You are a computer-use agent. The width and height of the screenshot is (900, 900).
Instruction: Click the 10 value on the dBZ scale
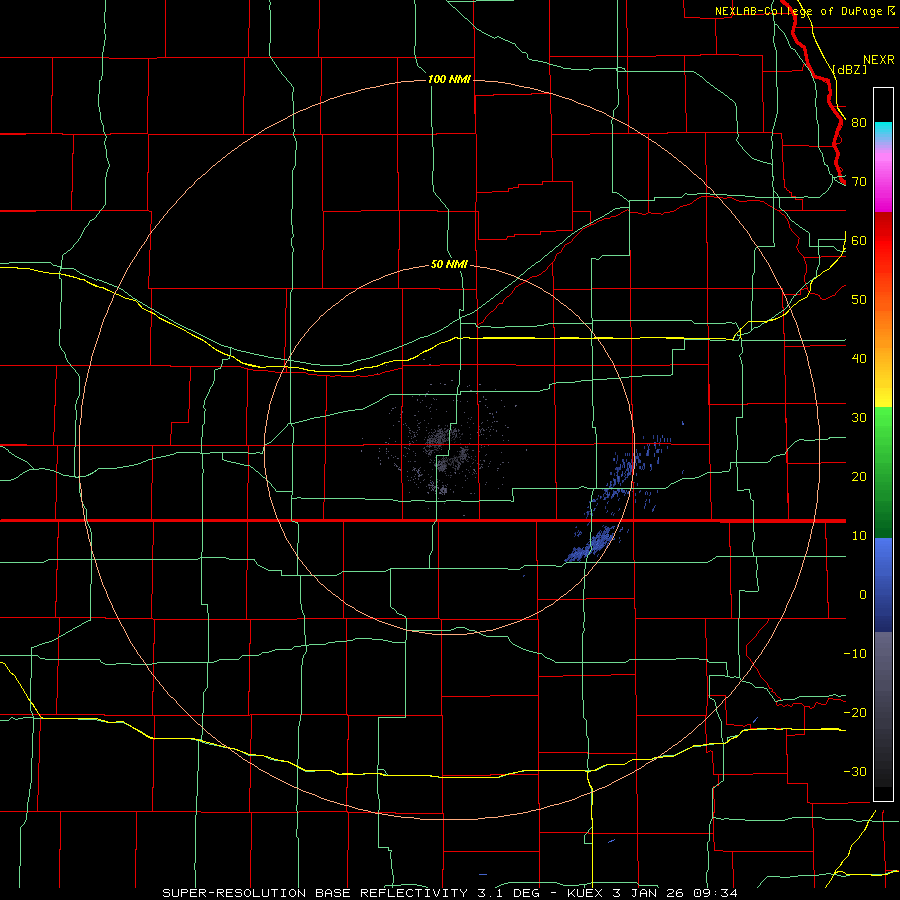click(x=859, y=536)
